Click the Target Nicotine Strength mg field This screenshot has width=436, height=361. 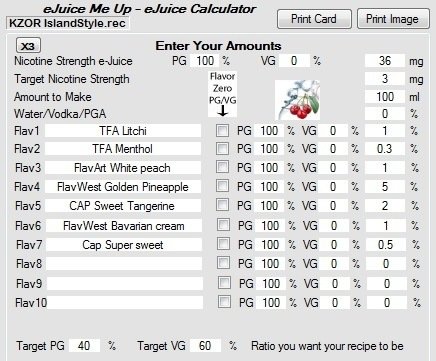[x=385, y=79]
